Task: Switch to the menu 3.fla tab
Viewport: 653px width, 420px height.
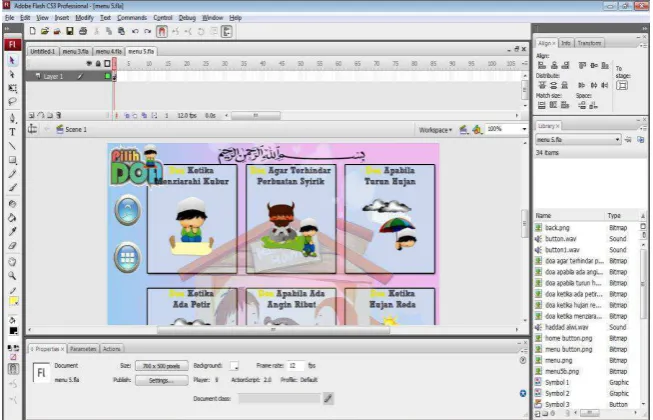Action: pyautogui.click(x=75, y=51)
